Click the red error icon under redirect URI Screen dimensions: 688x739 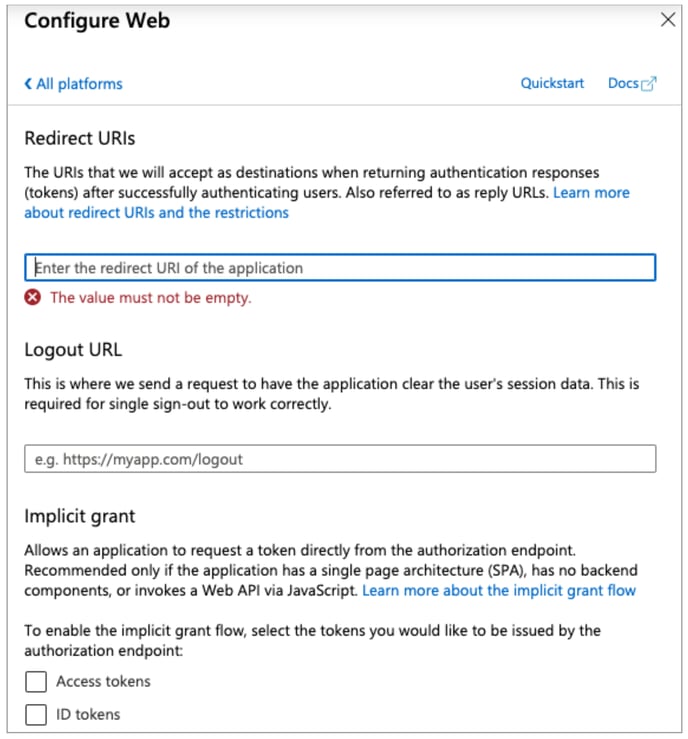point(33,297)
